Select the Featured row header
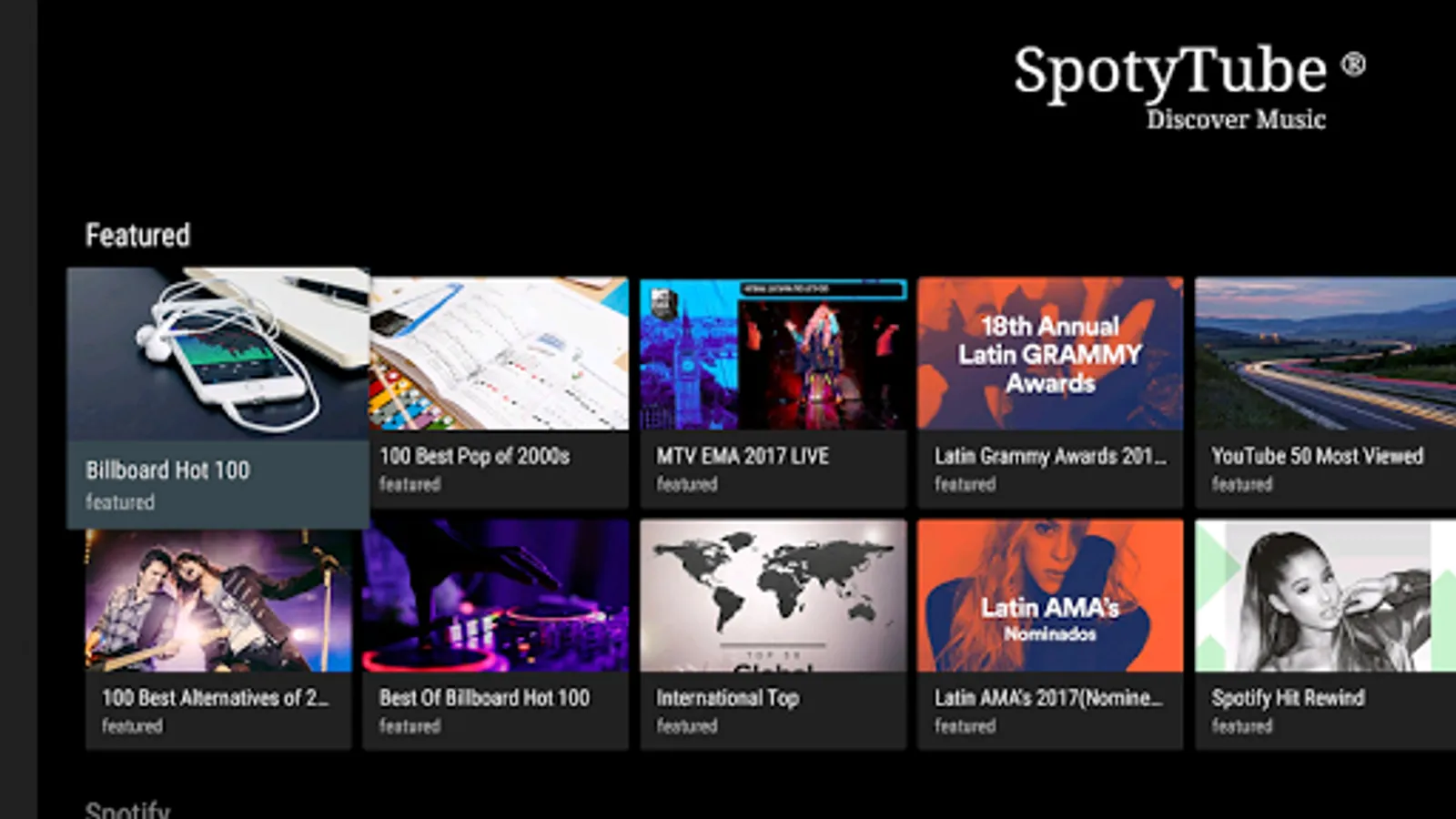The width and height of the screenshot is (1456, 819). pyautogui.click(x=137, y=236)
